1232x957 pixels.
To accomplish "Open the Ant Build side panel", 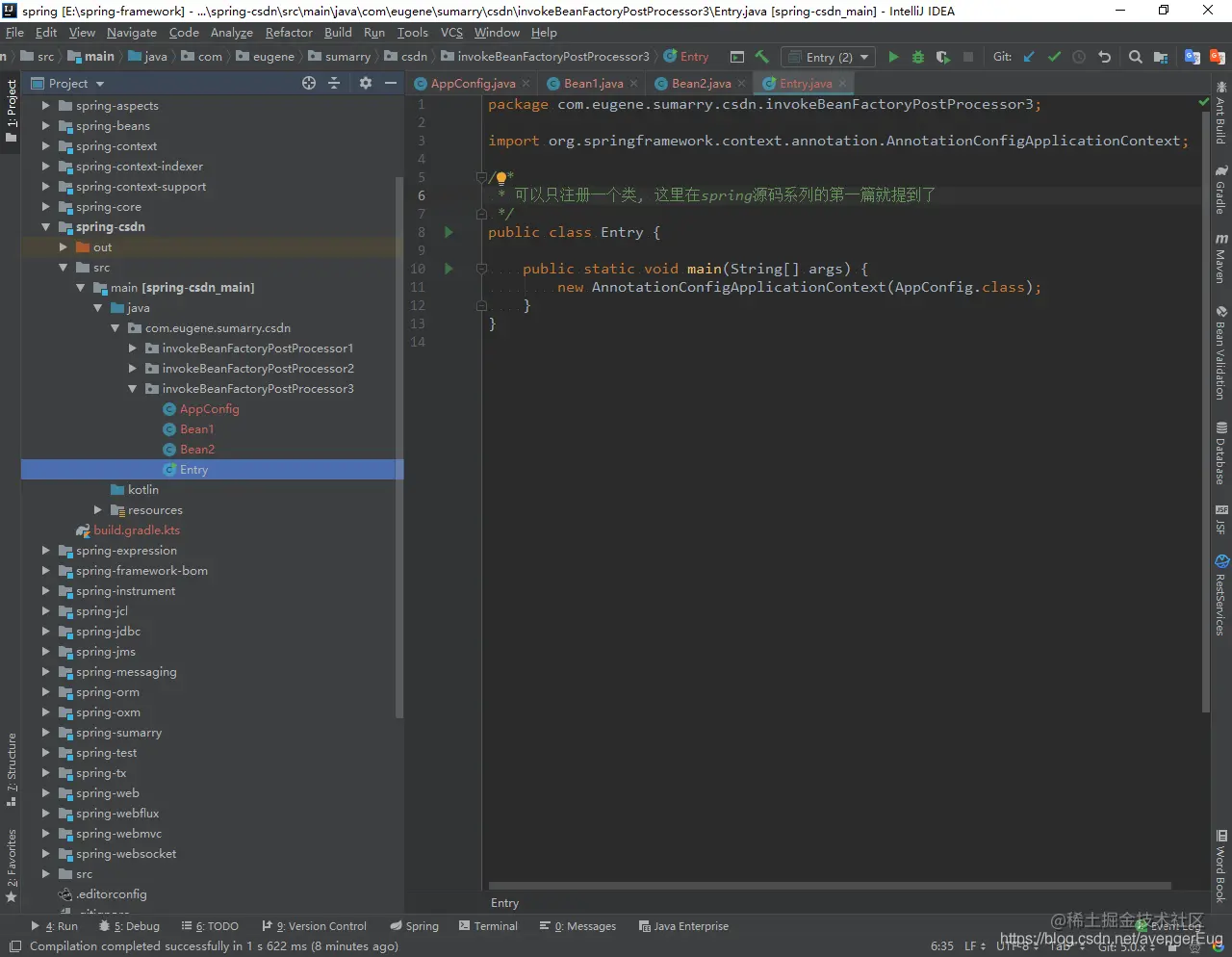I will [x=1220, y=114].
